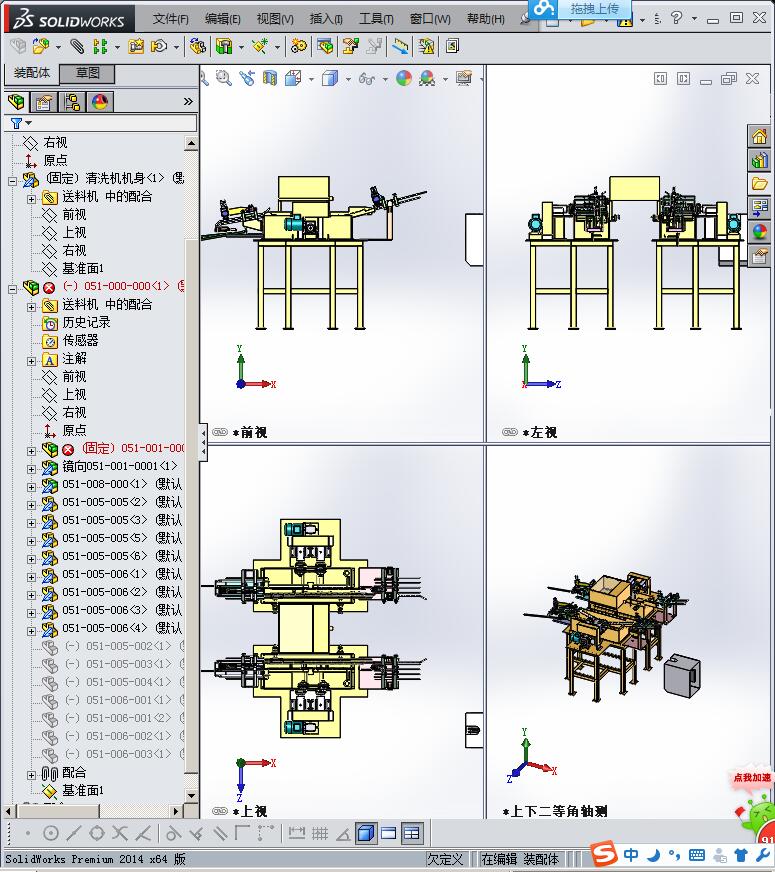Collapse the (固定) 清洗机机身<1> node
This screenshot has width=775, height=872.
point(13,181)
